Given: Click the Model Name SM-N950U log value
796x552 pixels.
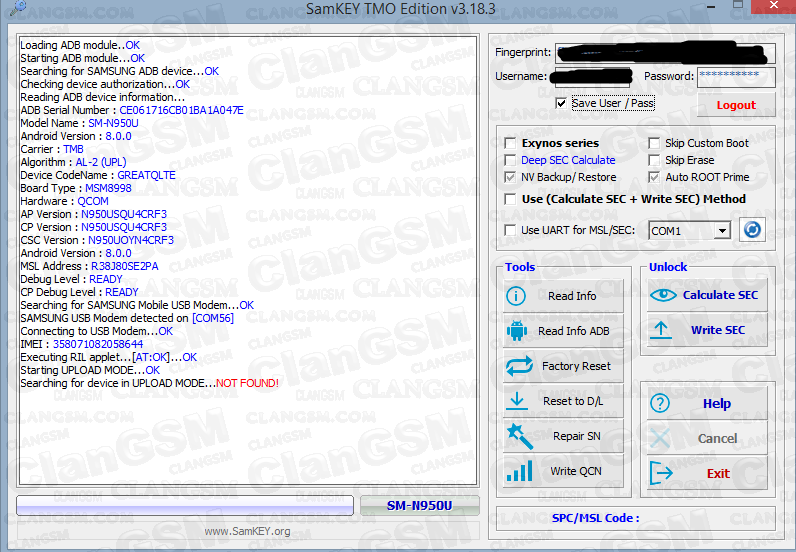Looking at the screenshot, I should point(113,123).
